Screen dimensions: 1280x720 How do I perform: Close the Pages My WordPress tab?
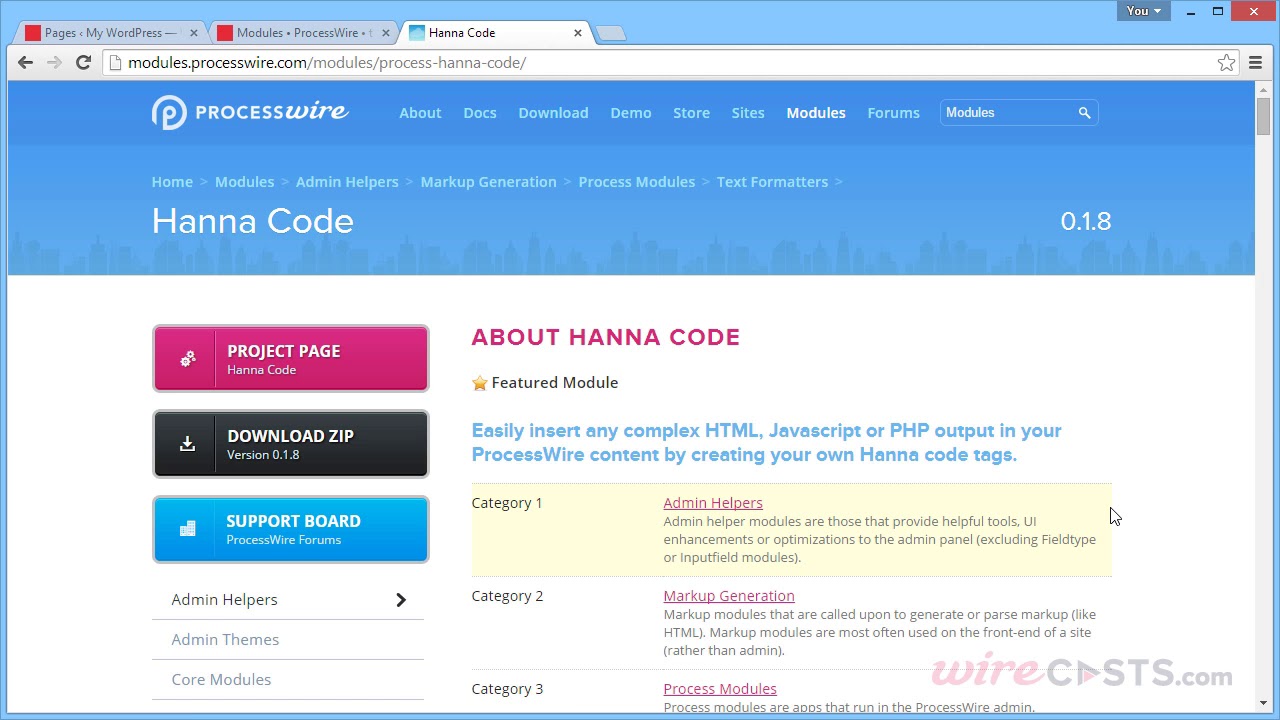tap(193, 33)
